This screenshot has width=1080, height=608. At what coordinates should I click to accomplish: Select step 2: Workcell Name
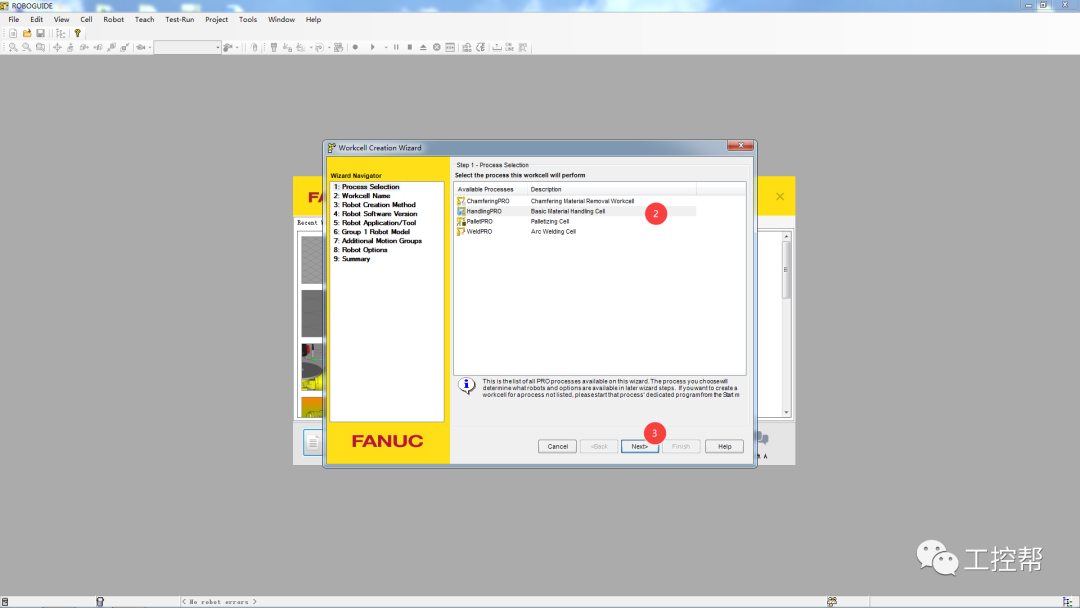362,196
